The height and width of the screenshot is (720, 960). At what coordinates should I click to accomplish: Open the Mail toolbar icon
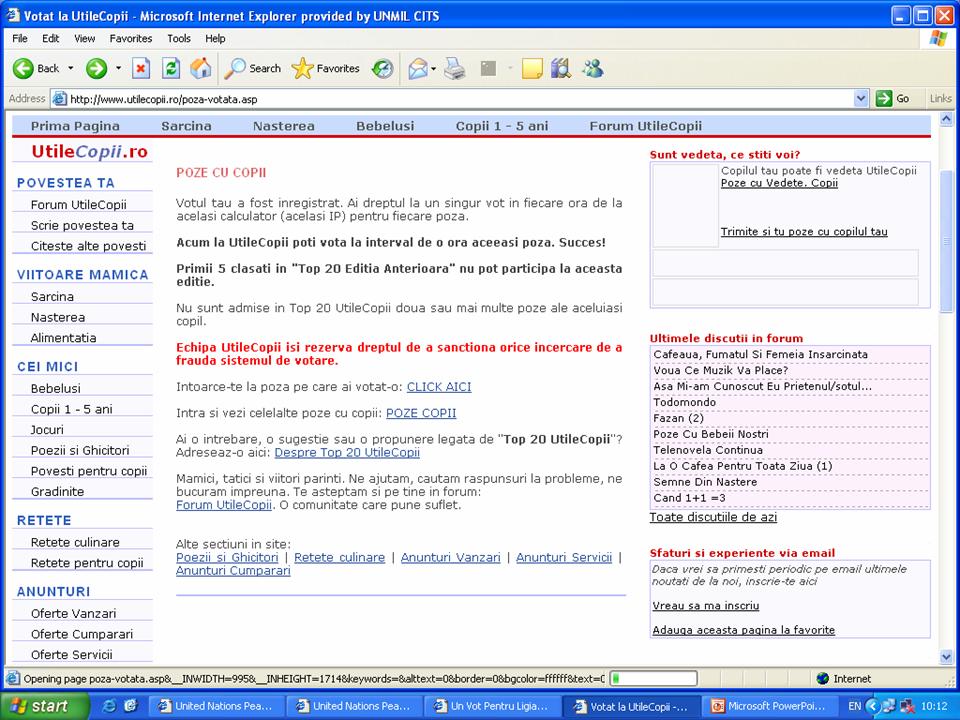click(417, 69)
